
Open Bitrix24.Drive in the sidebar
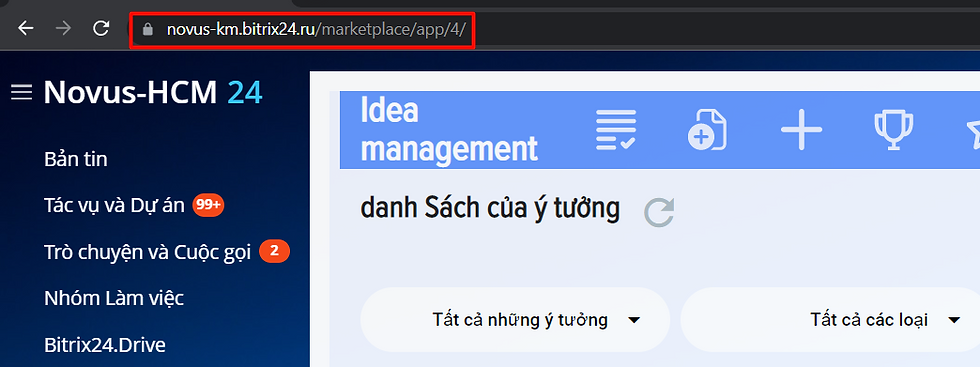(x=104, y=344)
